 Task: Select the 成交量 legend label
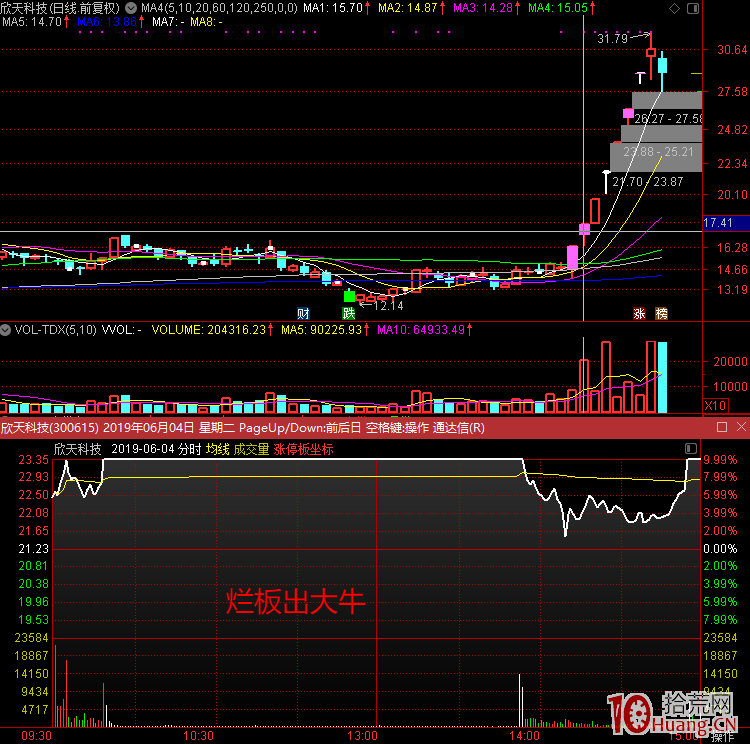click(x=251, y=449)
